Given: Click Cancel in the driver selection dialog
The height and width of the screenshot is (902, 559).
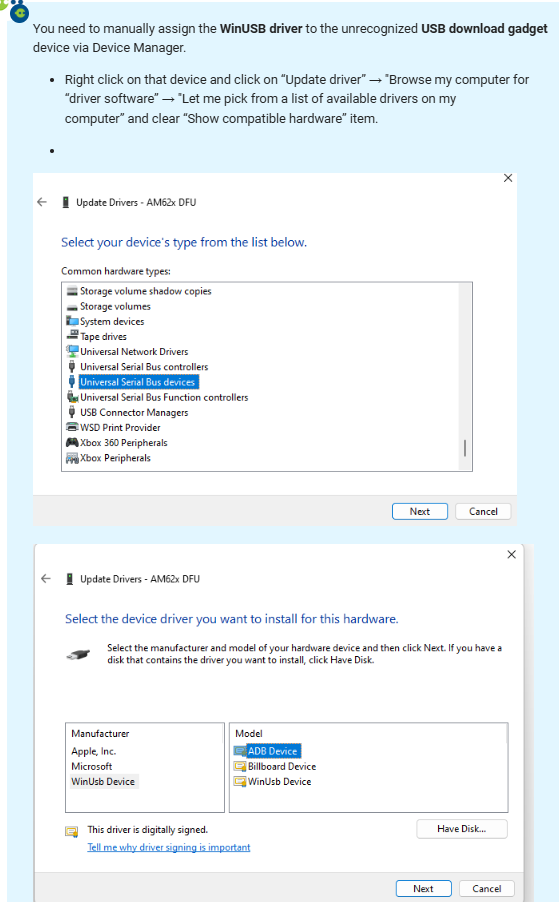Looking at the screenshot, I should pyautogui.click(x=487, y=889).
